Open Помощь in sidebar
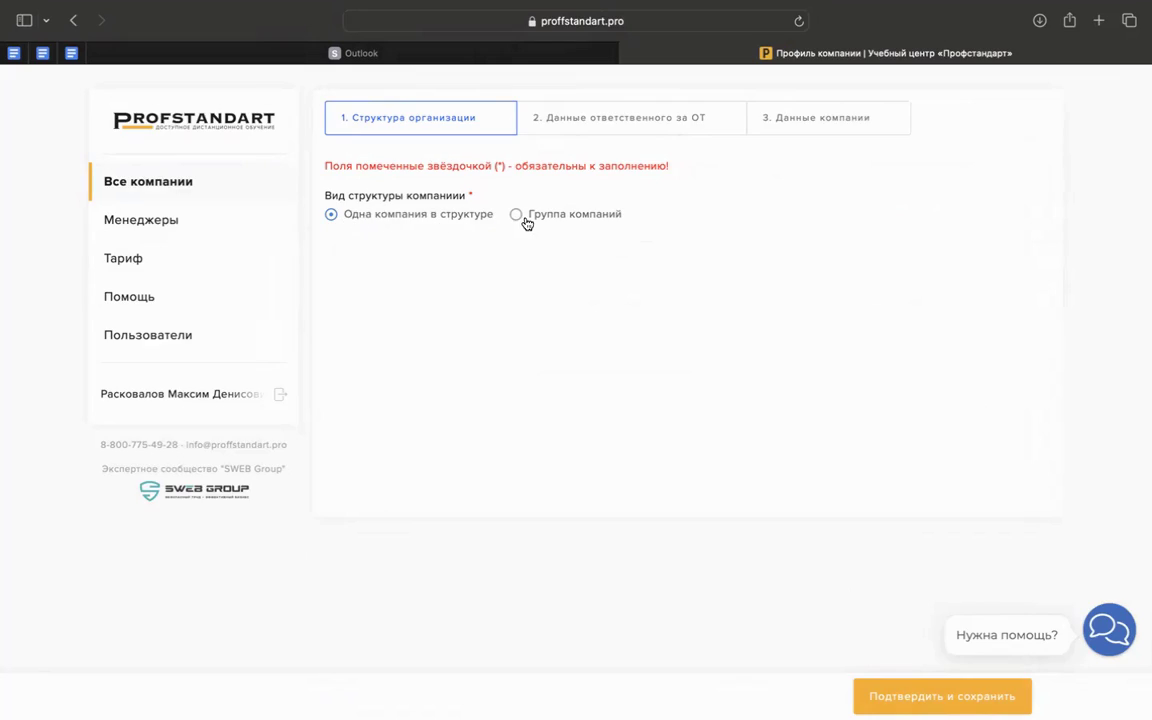The width and height of the screenshot is (1152, 720). (129, 297)
